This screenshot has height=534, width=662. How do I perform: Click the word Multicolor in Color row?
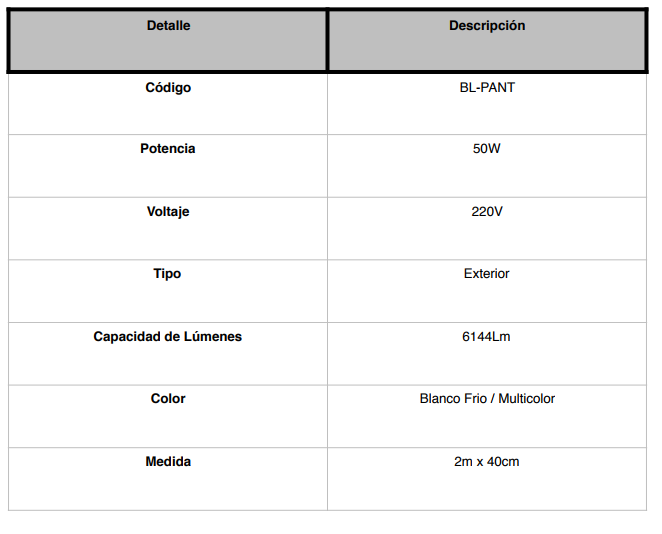pyautogui.click(x=526, y=398)
